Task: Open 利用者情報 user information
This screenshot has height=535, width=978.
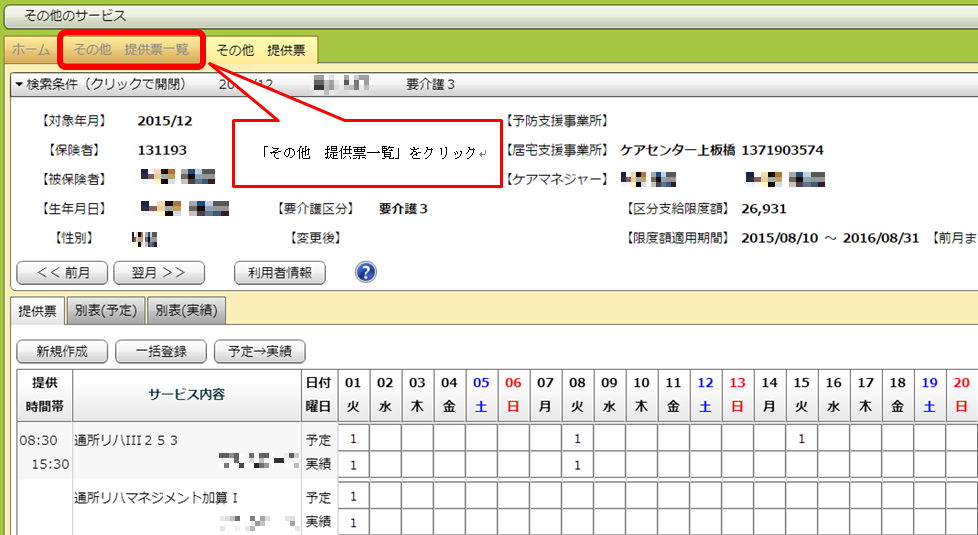Action: [x=279, y=272]
